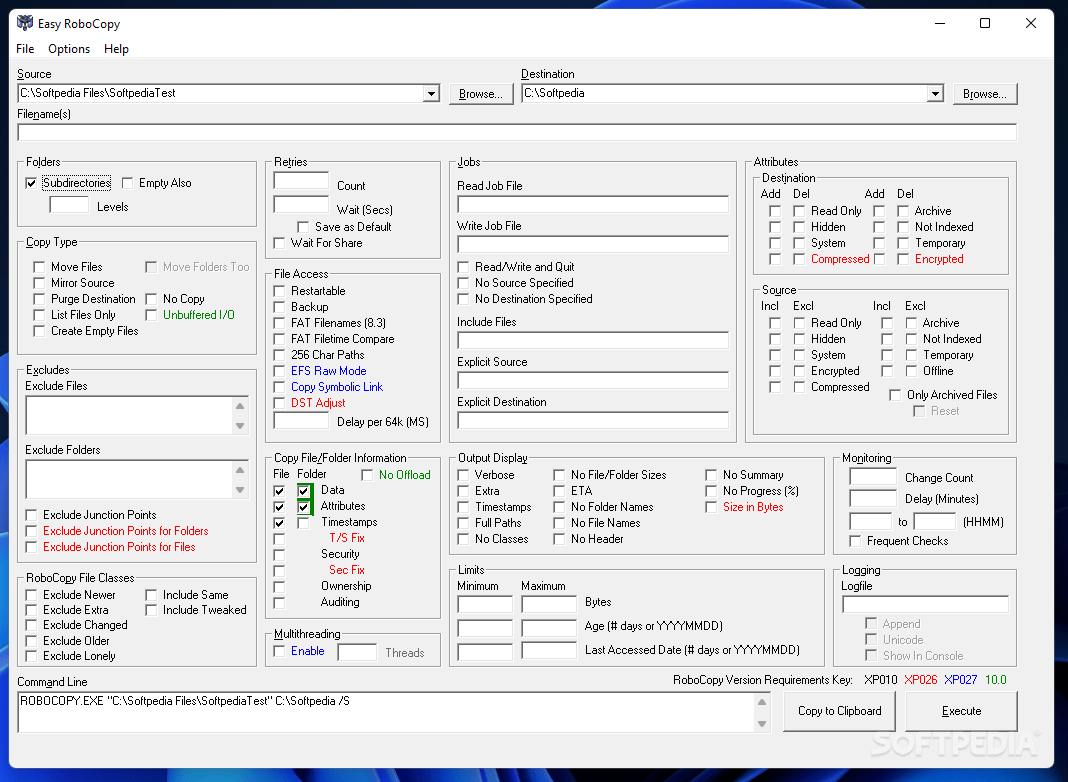The height and width of the screenshot is (782, 1068).
Task: Enable Exclude Junction Points for Folders
Action: click(31, 531)
